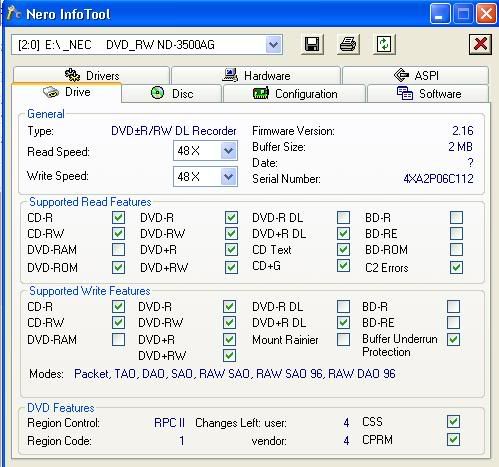Toggle the Buffer Underrun Protection checkbox

[x=454, y=340]
